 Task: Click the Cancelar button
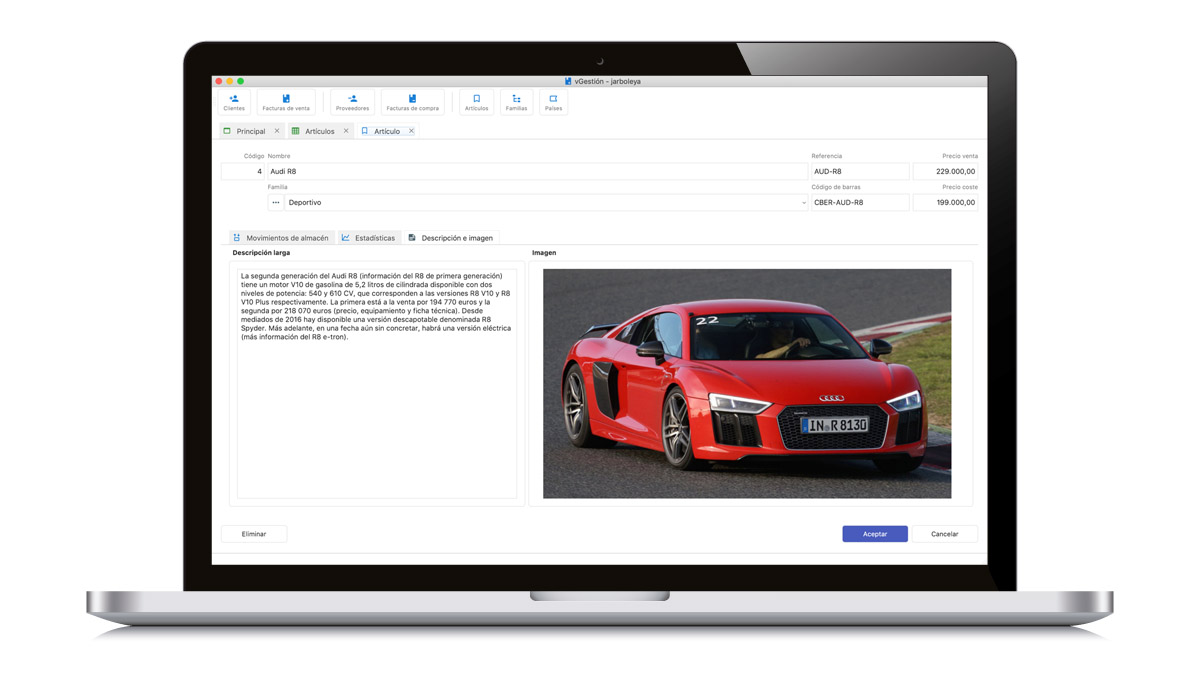945,534
